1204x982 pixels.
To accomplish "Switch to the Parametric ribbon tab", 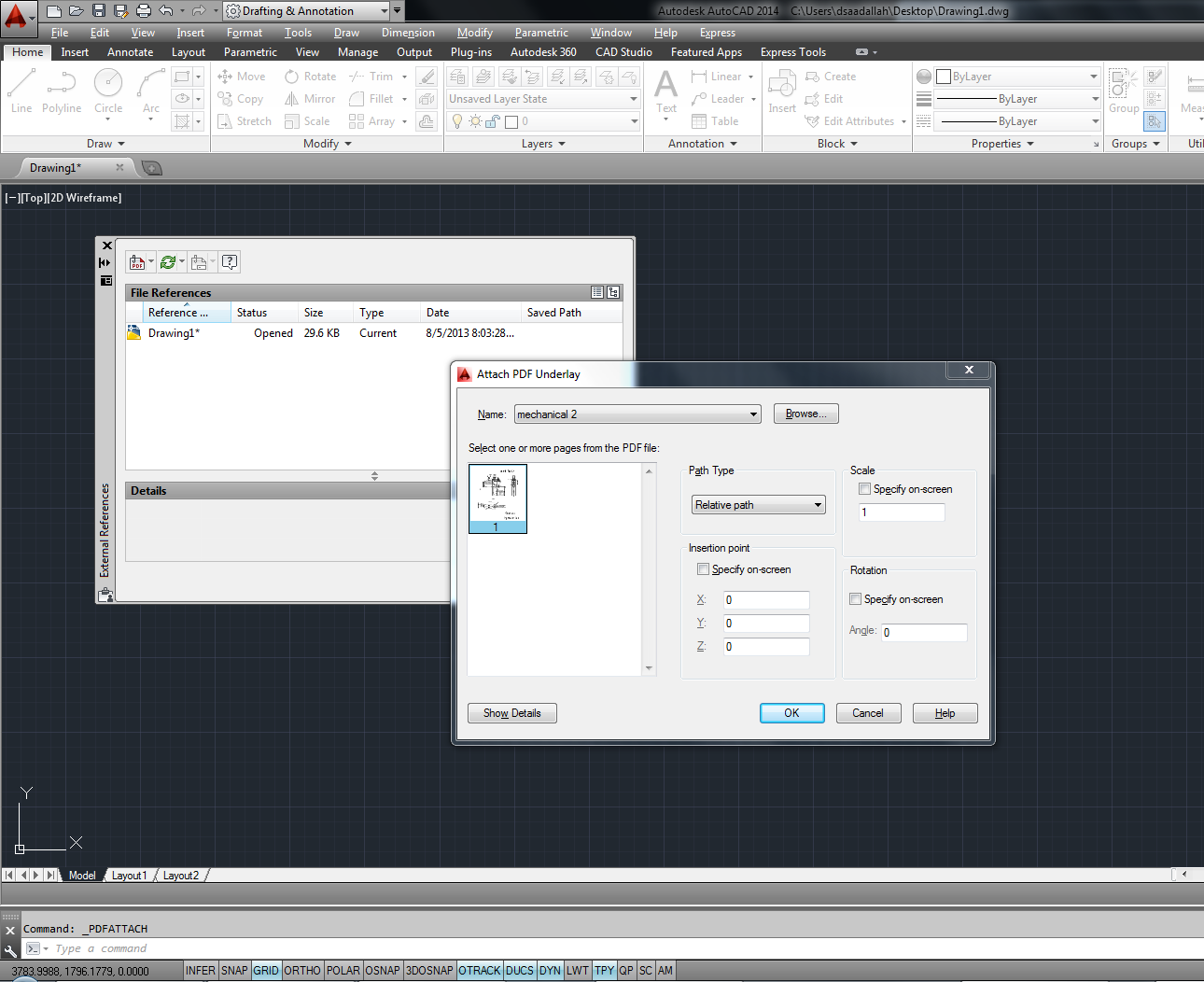I will click(x=250, y=52).
